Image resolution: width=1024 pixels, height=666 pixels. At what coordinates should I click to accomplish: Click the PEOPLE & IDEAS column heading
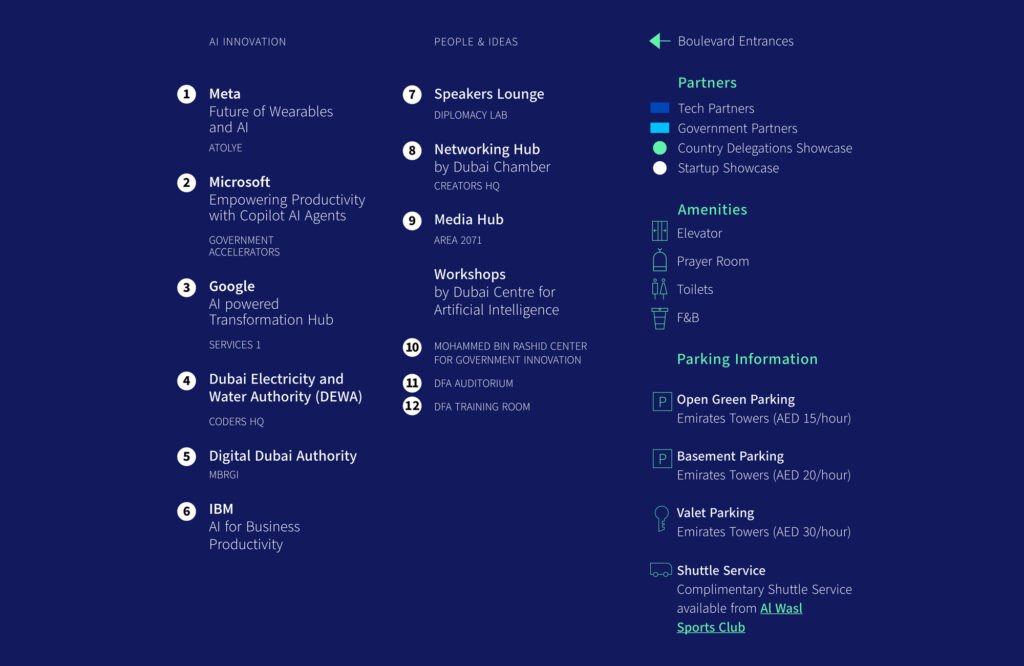click(476, 42)
